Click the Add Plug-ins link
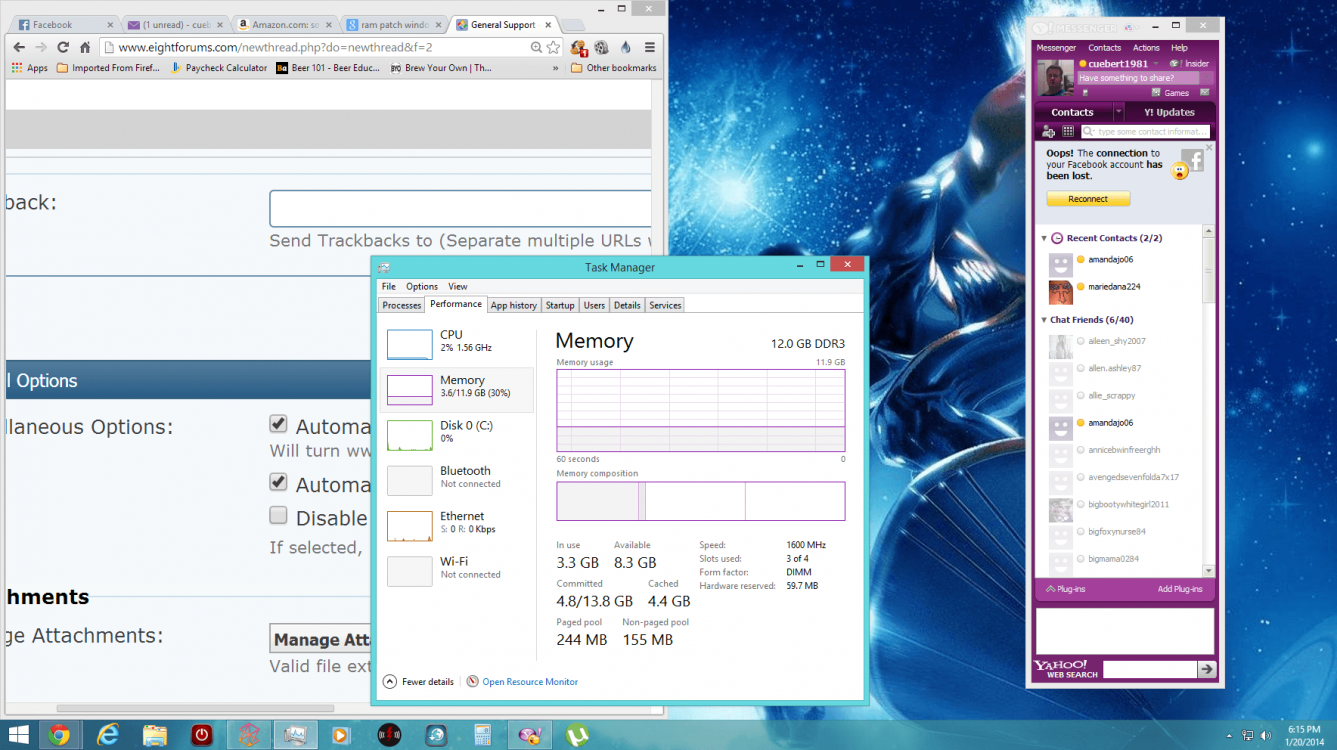This screenshot has width=1337, height=750. point(1180,589)
